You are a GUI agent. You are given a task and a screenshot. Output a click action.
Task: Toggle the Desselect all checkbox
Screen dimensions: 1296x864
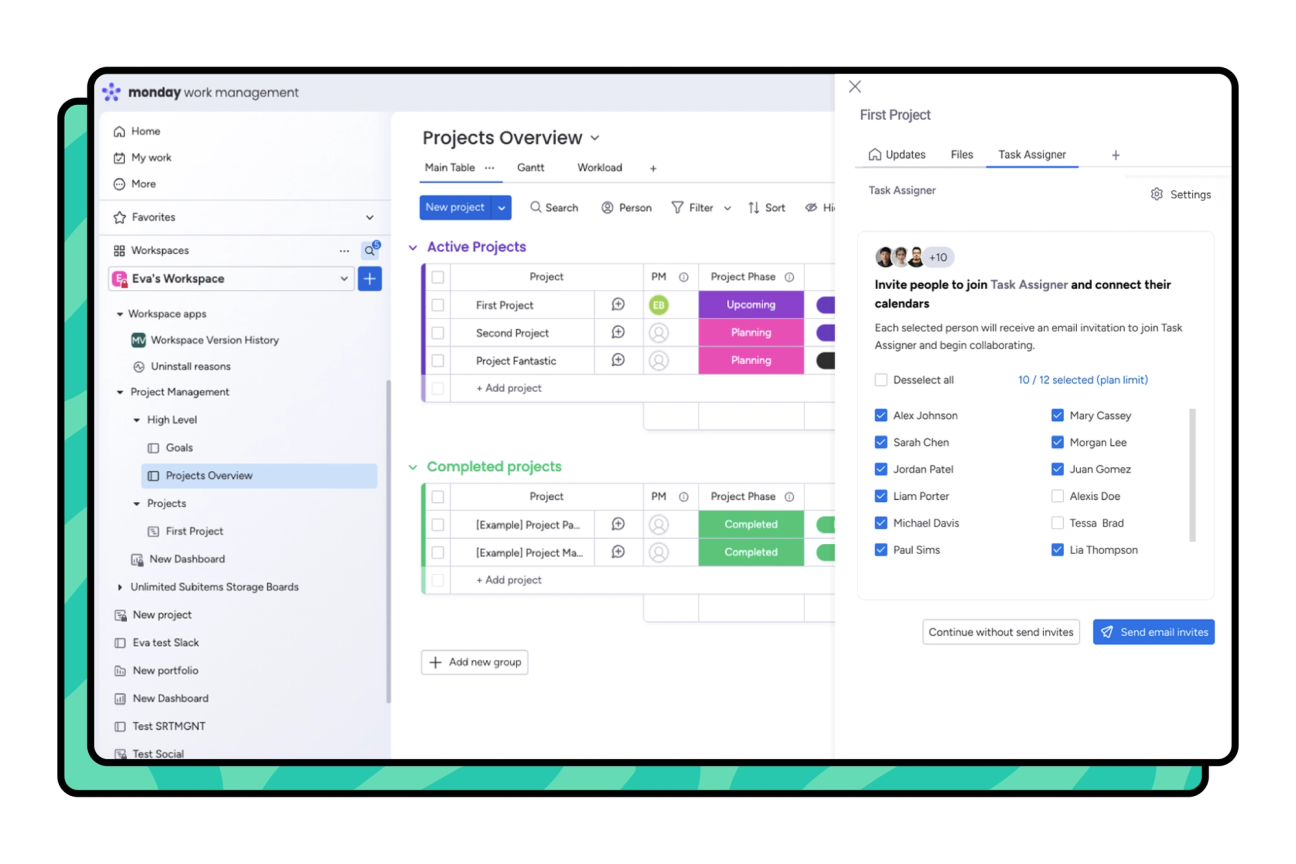pos(881,380)
